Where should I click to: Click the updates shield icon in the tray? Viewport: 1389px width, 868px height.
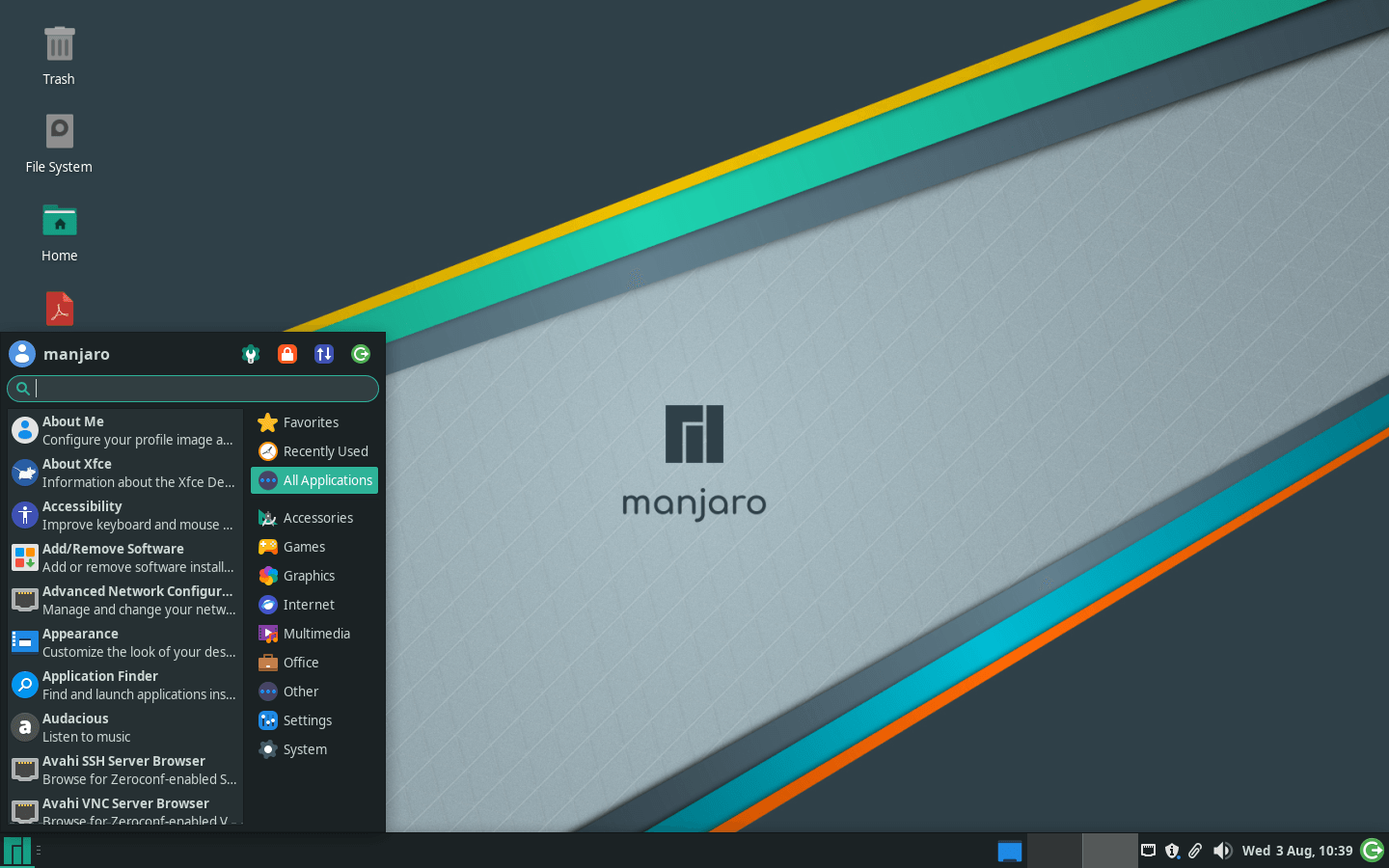point(1172,851)
